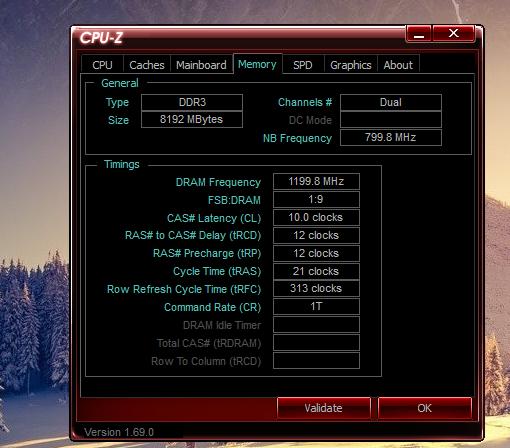Go to the SPD tab
This screenshot has height=448, width=510.
click(303, 65)
